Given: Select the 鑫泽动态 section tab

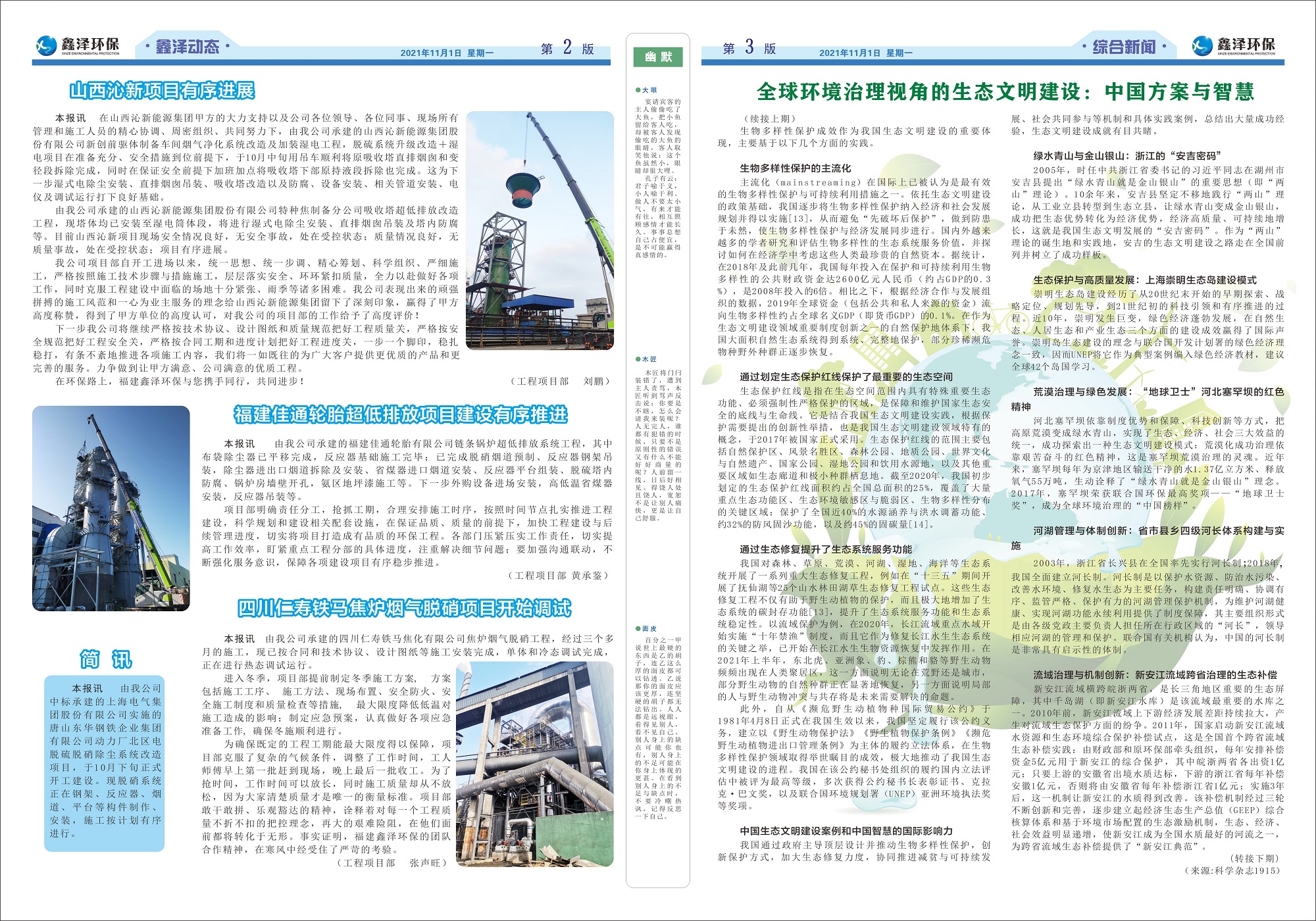Looking at the screenshot, I should pyautogui.click(x=187, y=47).
